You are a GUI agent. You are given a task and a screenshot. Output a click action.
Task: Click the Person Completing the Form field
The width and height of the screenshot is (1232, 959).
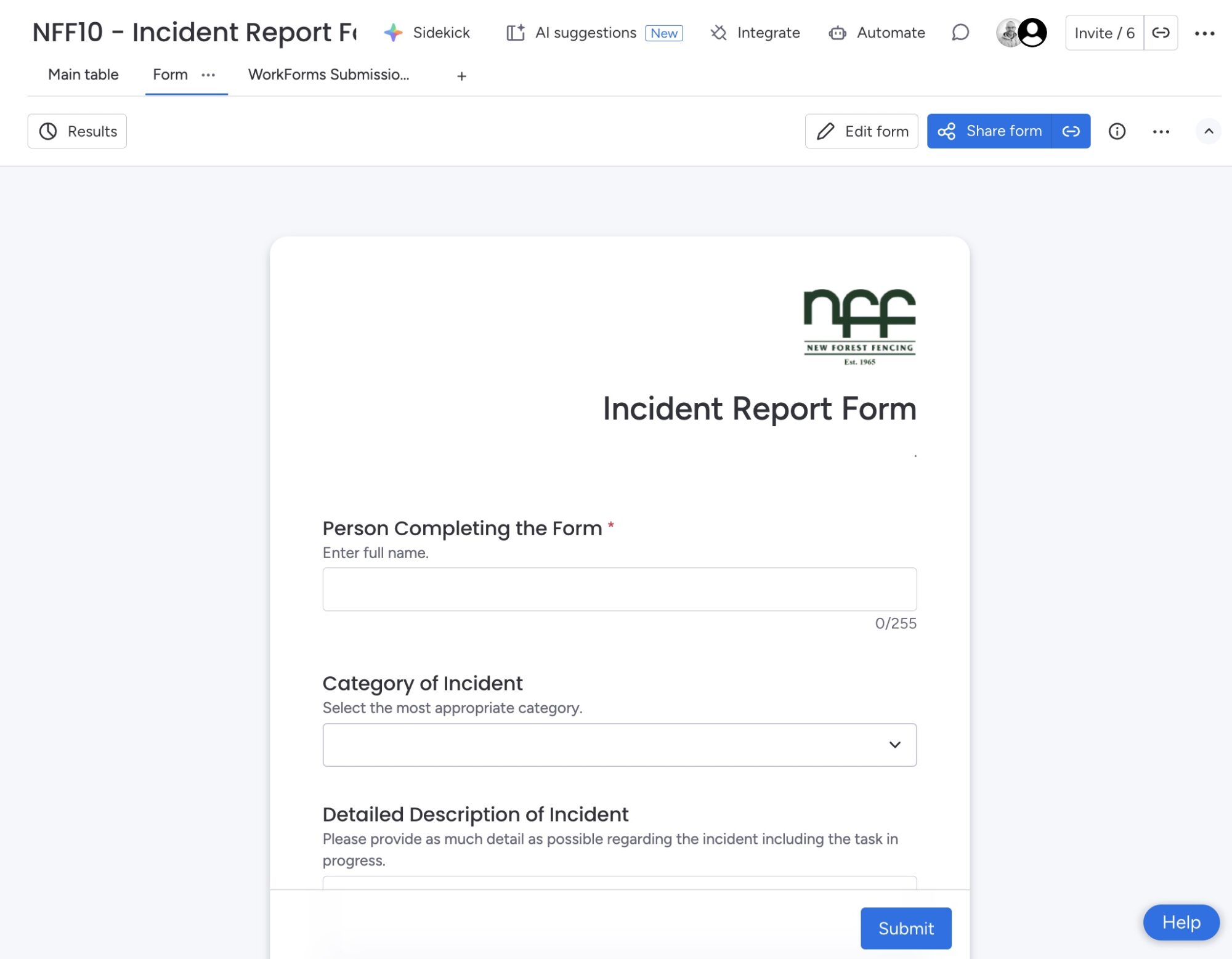coord(619,589)
